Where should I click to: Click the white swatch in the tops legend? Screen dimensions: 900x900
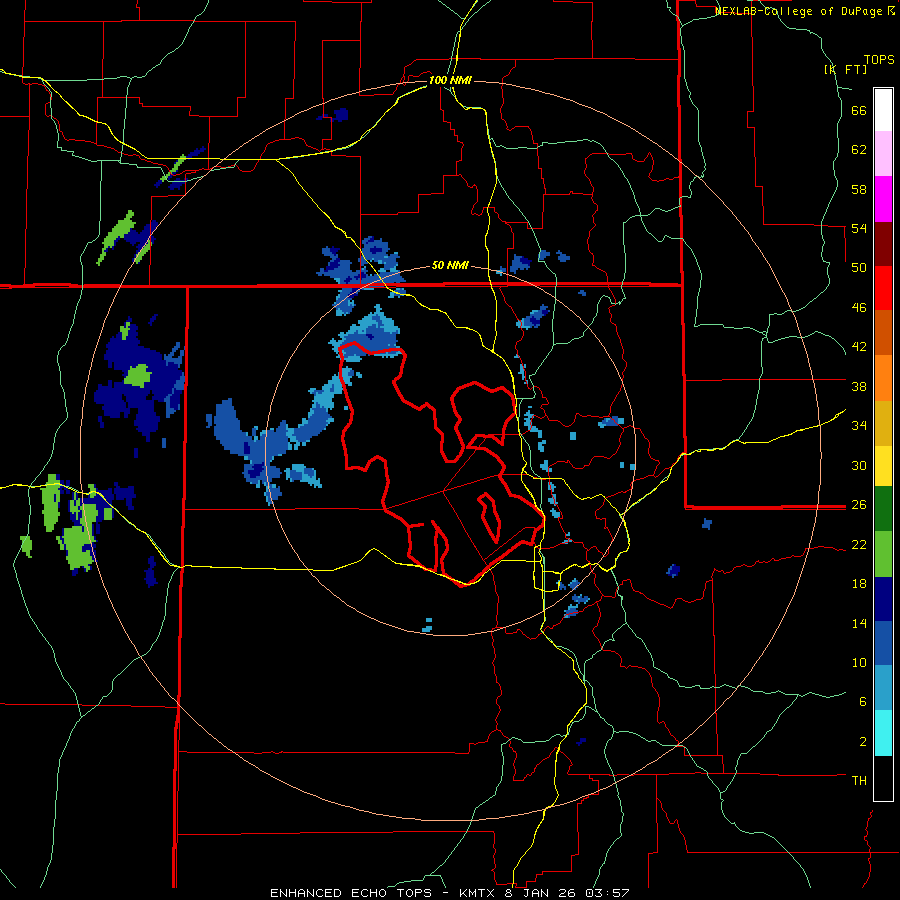(x=883, y=110)
